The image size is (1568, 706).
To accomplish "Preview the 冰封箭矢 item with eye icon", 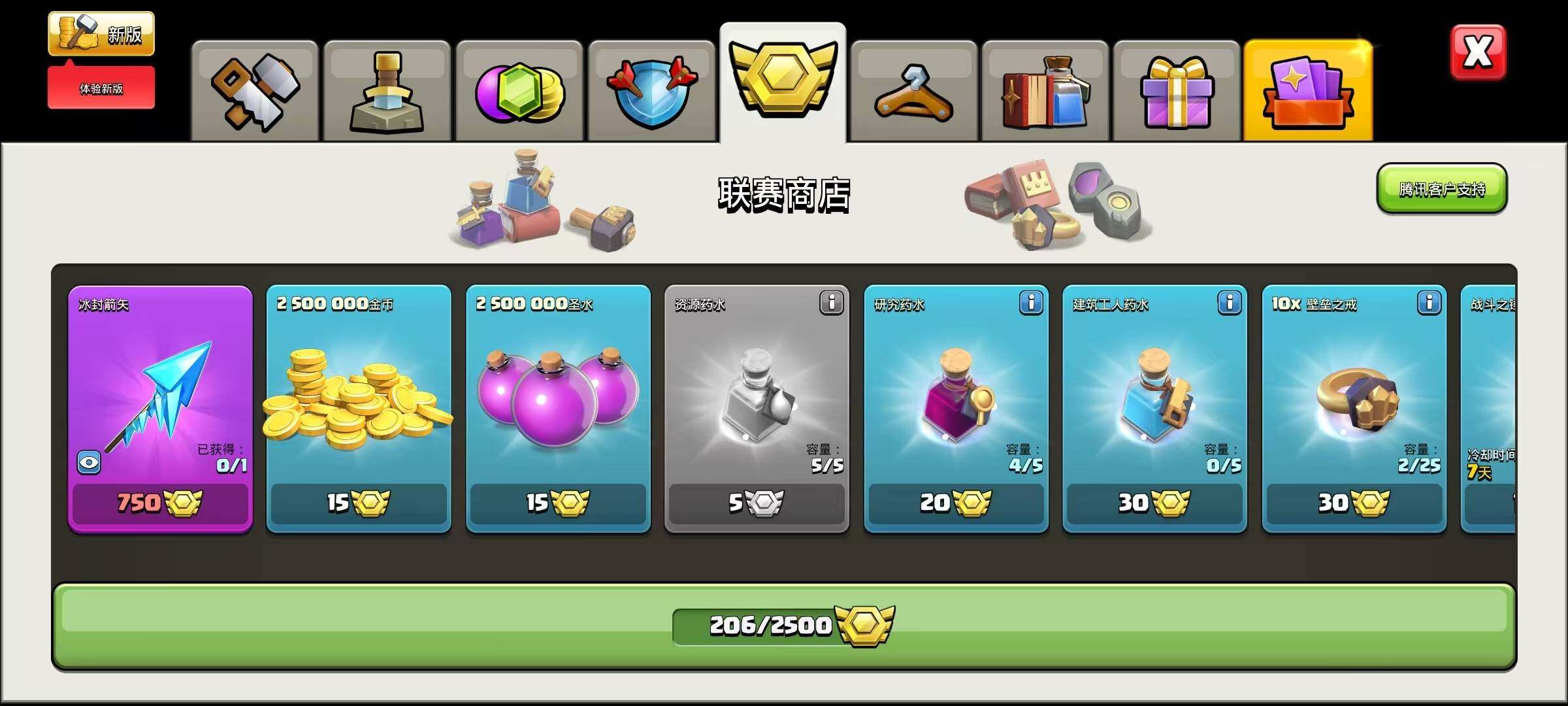I will pos(89,463).
